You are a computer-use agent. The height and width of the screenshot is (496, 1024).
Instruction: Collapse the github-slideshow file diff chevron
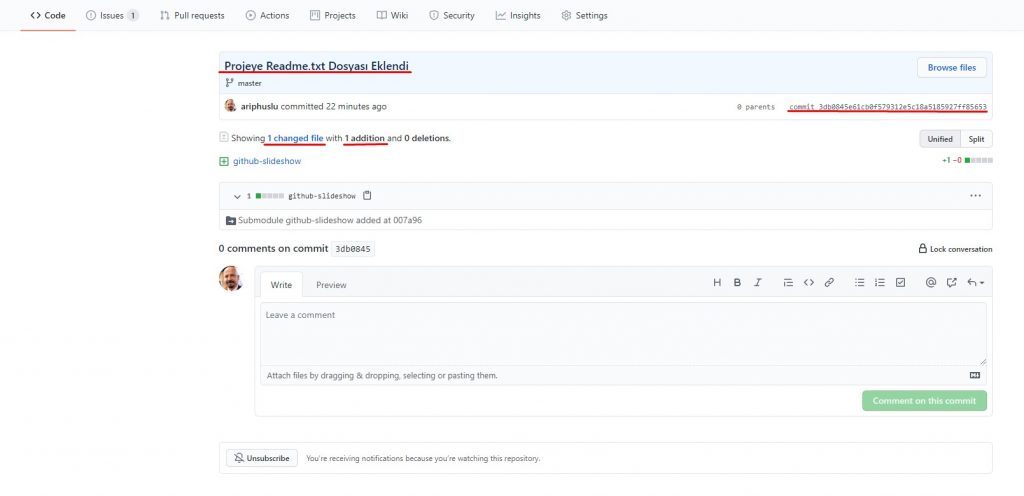click(x=237, y=196)
